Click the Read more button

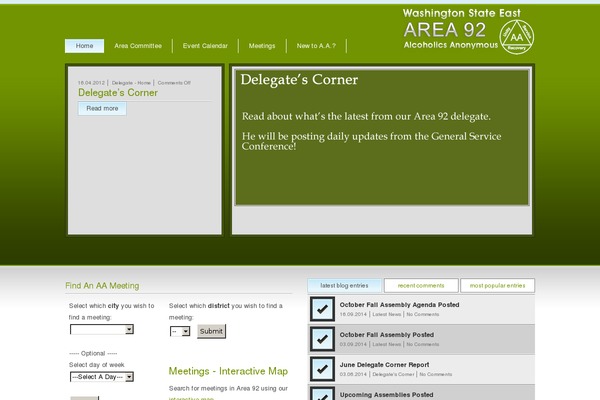pos(102,108)
